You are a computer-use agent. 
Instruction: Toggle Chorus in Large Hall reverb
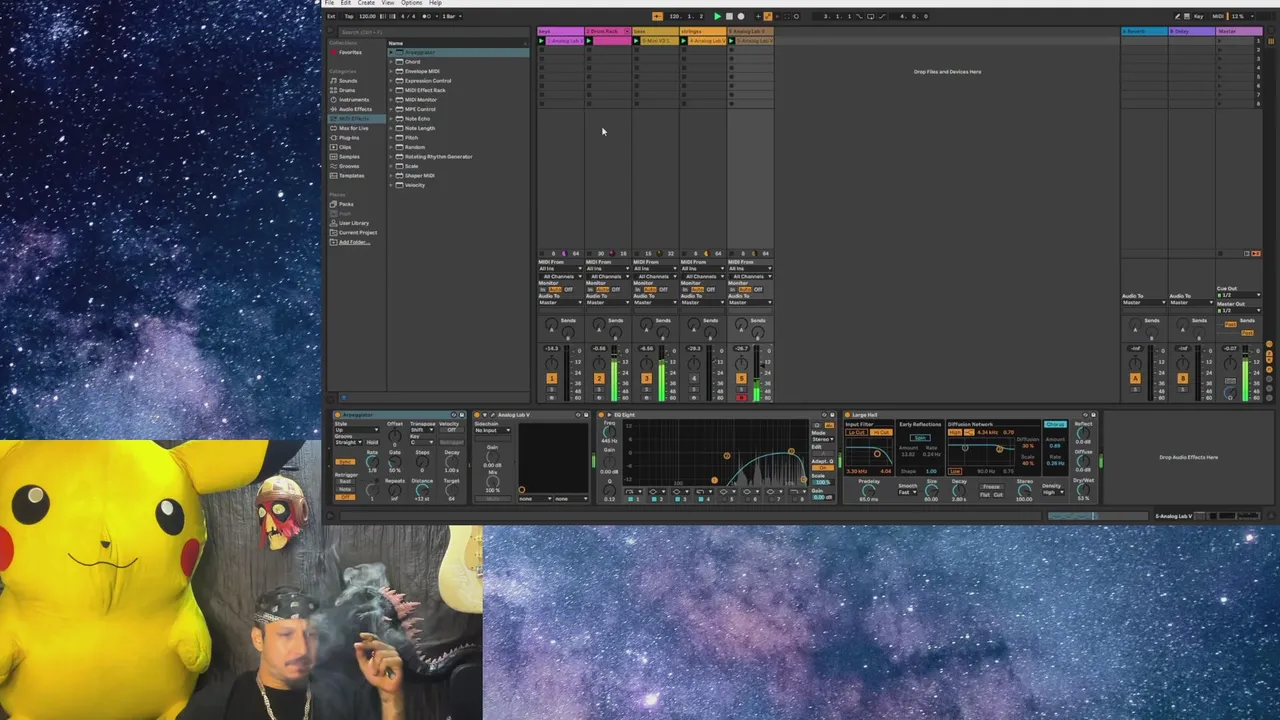(x=1055, y=424)
